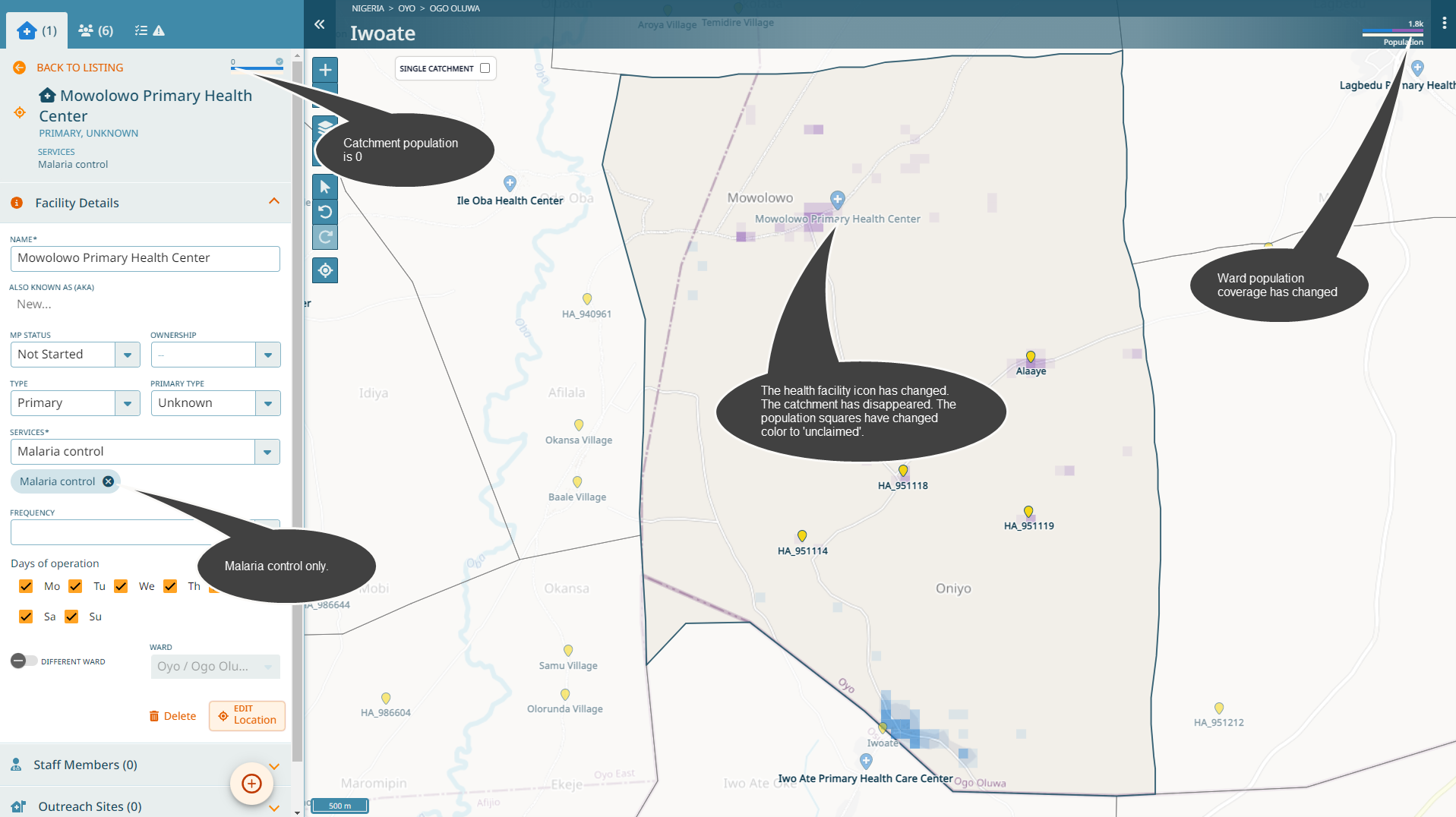Click the orange add floating button
The image size is (1456, 817).
coord(251,784)
